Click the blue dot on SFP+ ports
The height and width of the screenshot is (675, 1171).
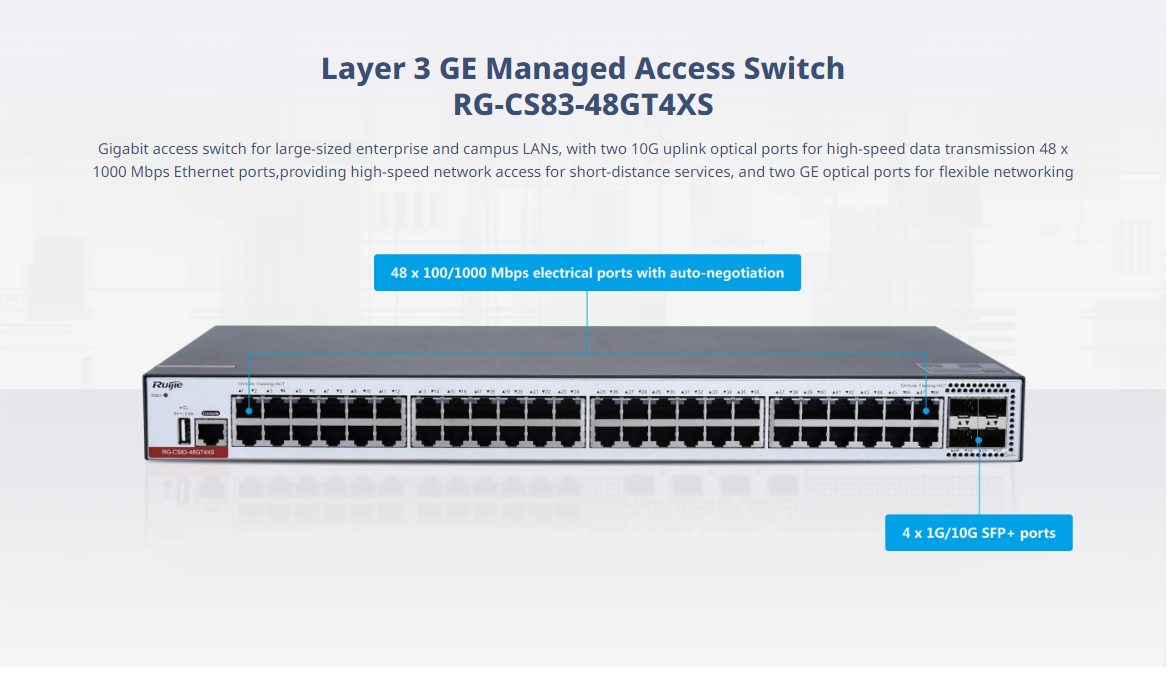[978, 441]
